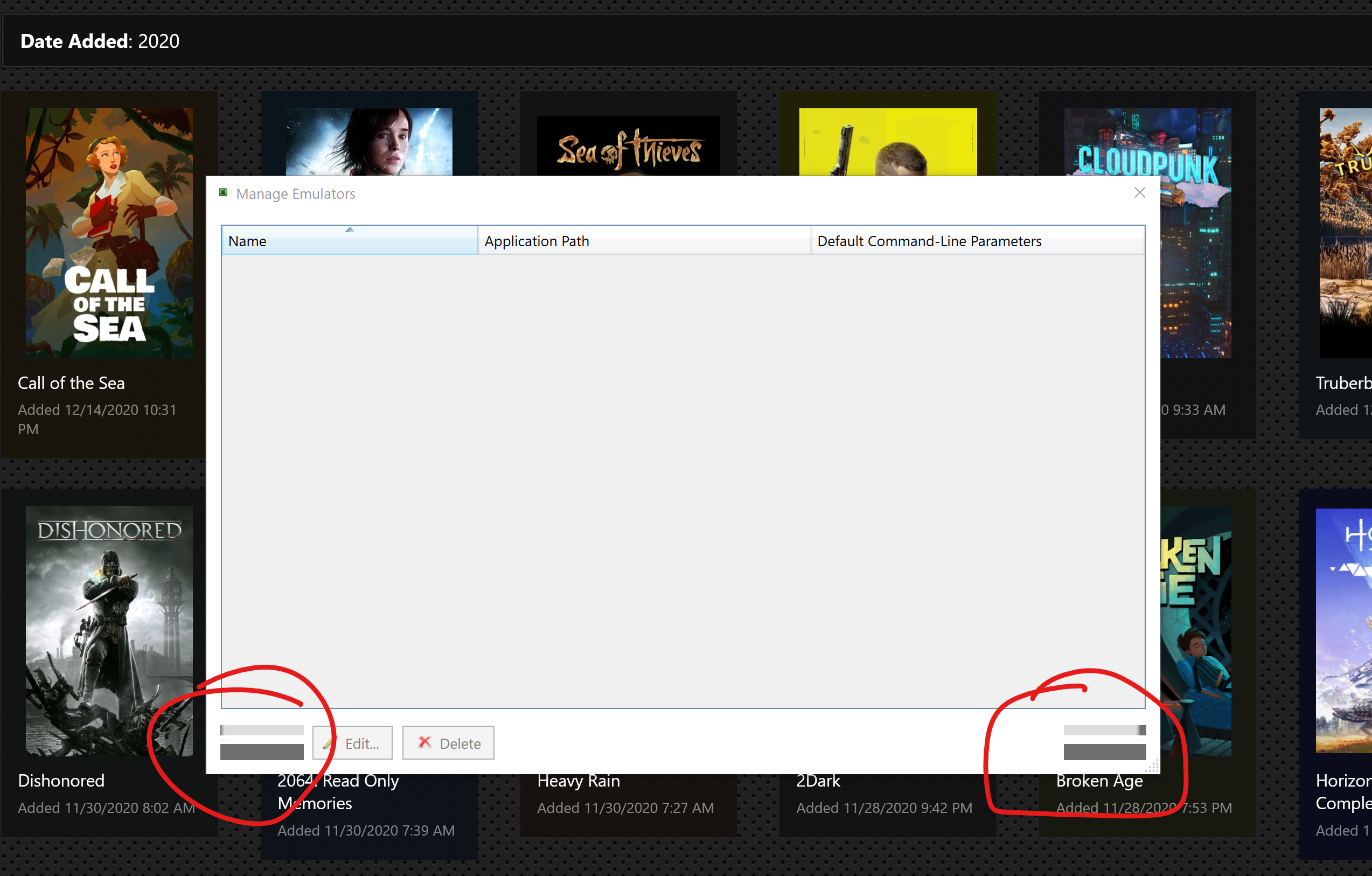The image size is (1372, 876).
Task: Select the yellow cover next to Cloudpunk
Action: 888,142
